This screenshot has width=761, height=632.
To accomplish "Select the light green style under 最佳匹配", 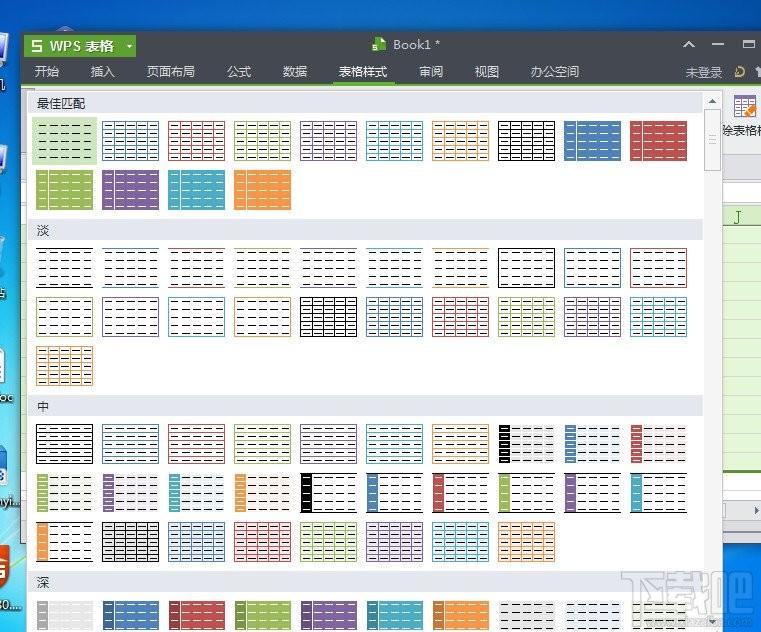I will tap(65, 141).
